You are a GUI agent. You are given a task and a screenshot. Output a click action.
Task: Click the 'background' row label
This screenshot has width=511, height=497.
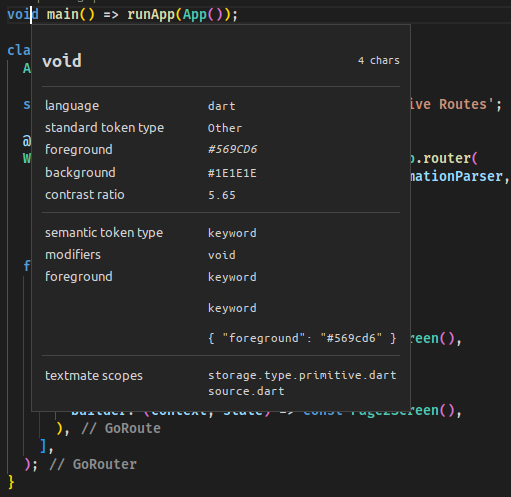pos(80,173)
